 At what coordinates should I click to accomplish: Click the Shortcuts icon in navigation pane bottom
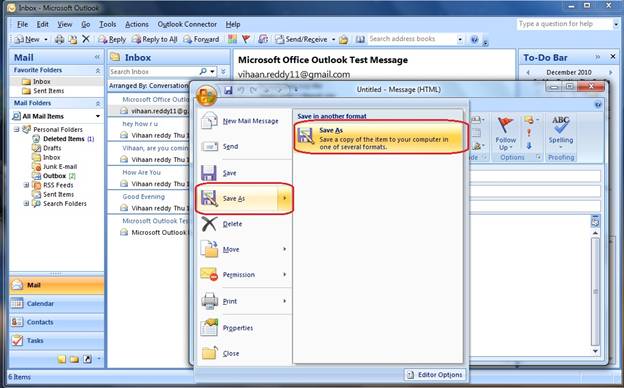coord(87,359)
